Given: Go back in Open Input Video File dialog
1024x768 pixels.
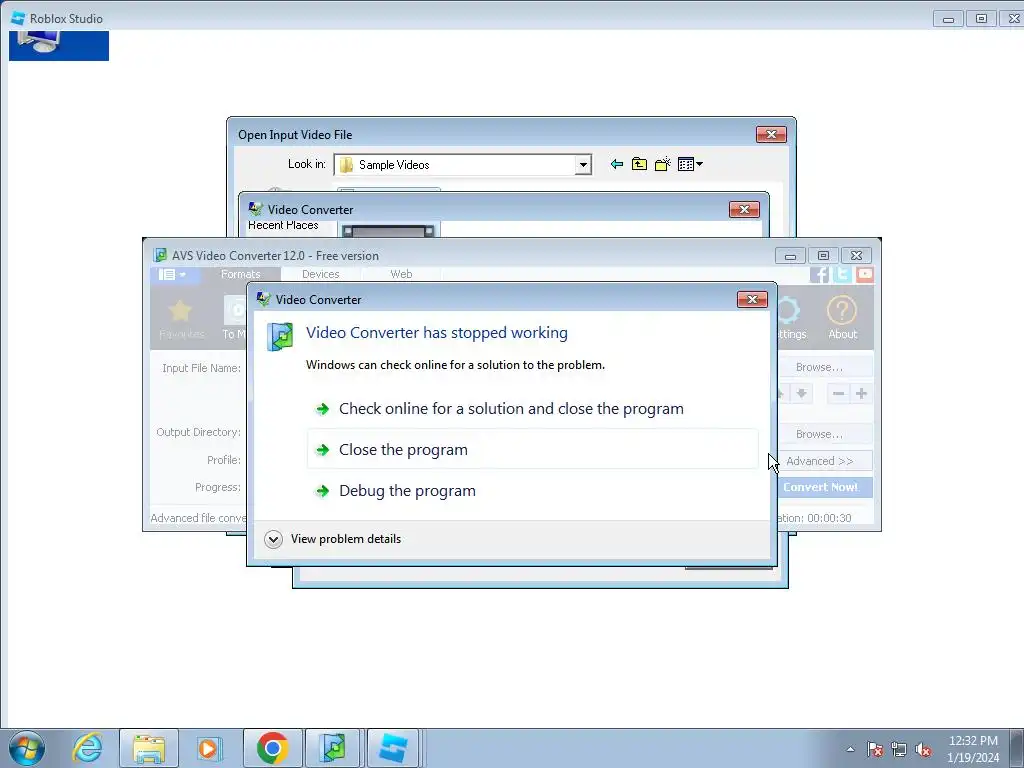Looking at the screenshot, I should (616, 164).
